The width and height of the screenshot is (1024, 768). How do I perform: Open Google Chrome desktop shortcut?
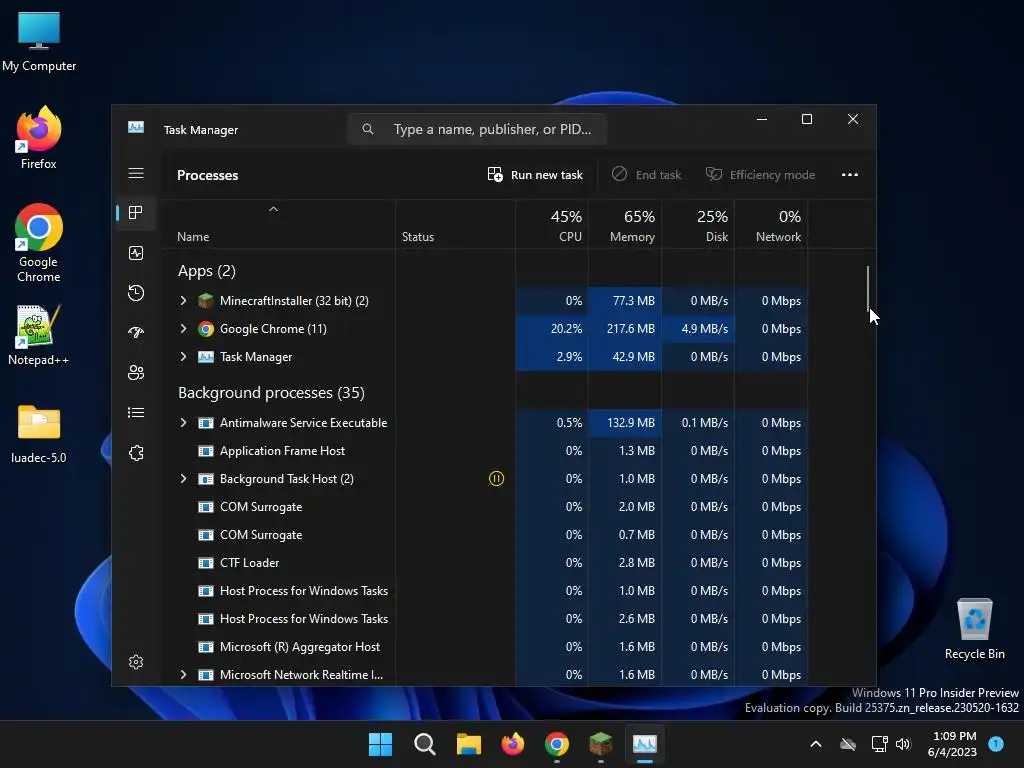39,243
